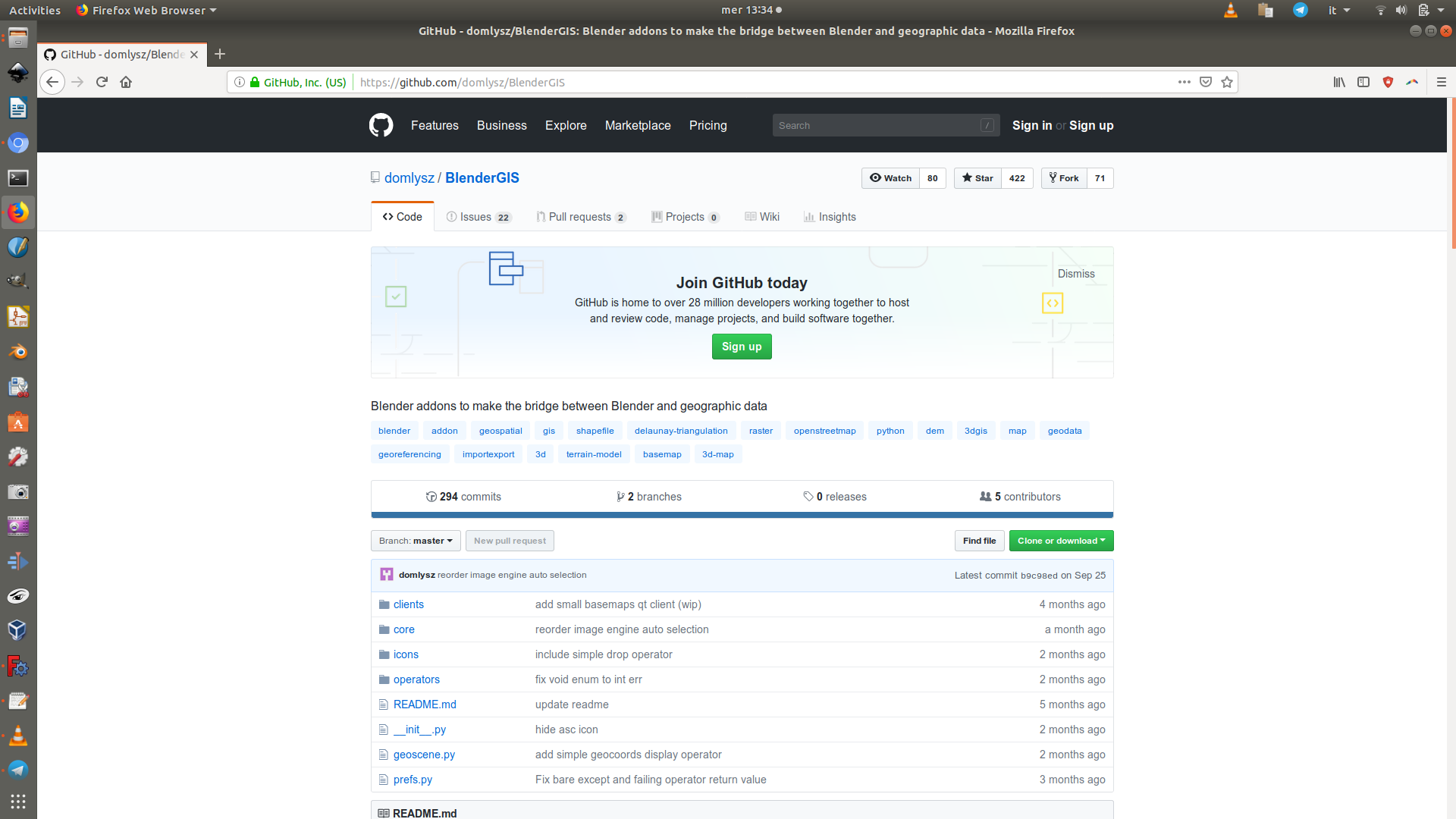Open Telegram from the dock
This screenshot has width=1456, height=819.
[x=18, y=770]
